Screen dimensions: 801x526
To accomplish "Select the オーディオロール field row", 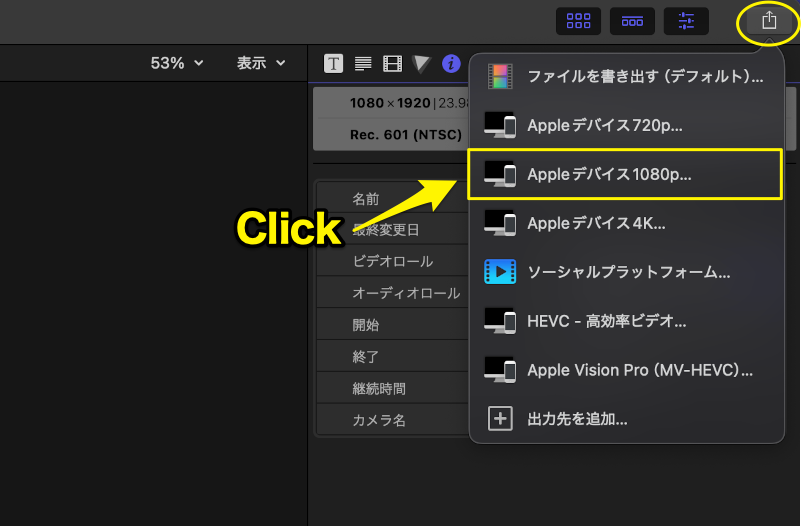I will point(392,293).
